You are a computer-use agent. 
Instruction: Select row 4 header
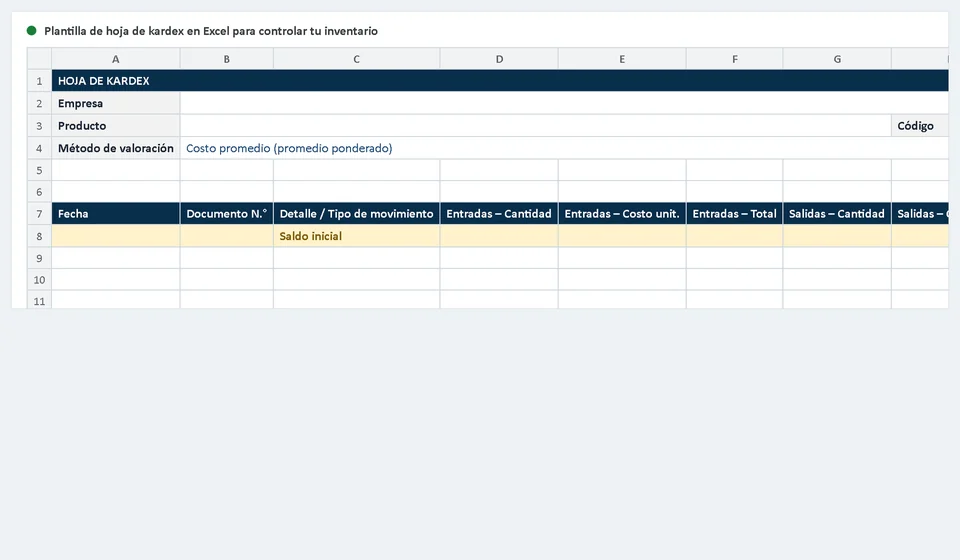[x=39, y=148]
